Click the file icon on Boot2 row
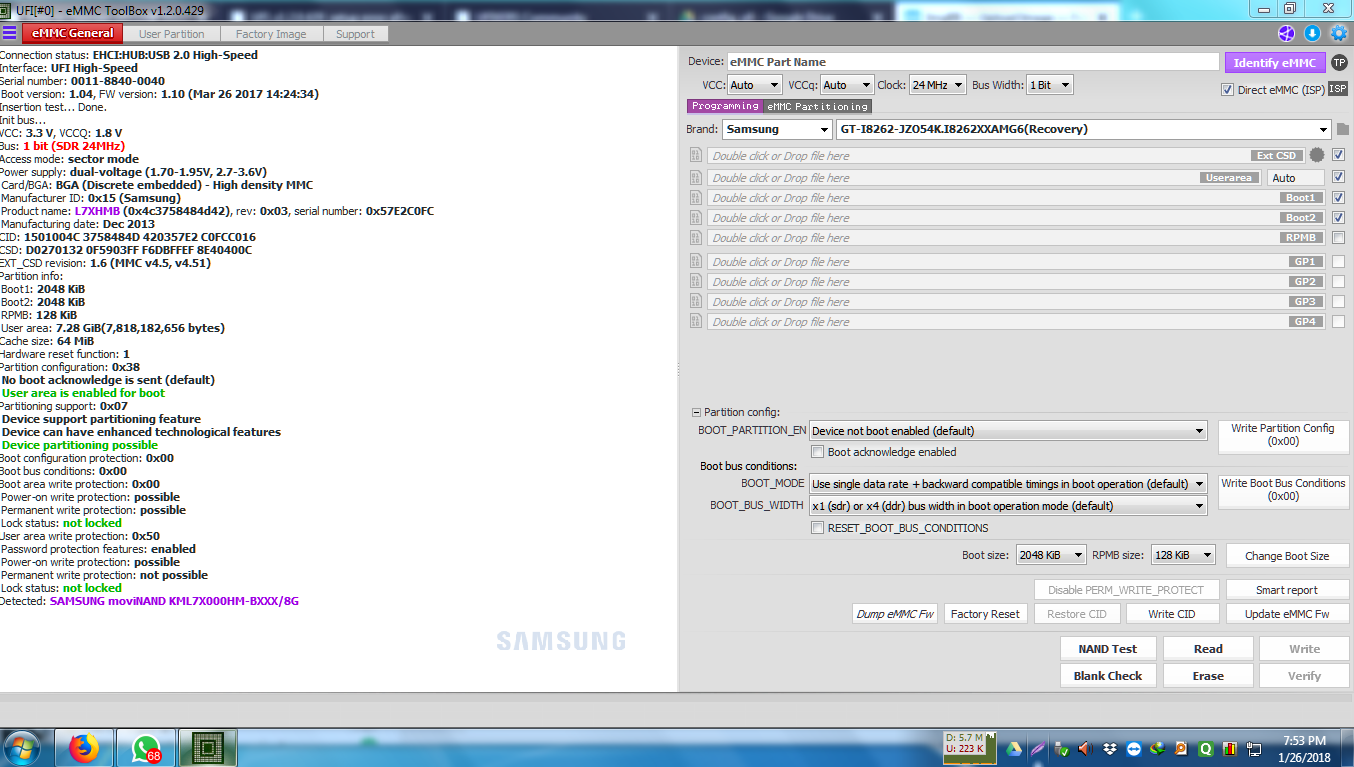 pos(696,218)
